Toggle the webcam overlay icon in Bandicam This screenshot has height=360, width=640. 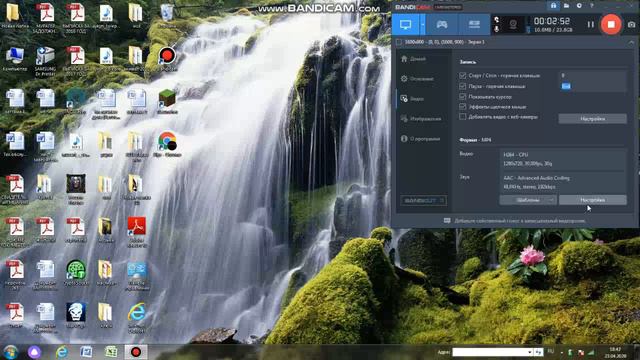513,24
